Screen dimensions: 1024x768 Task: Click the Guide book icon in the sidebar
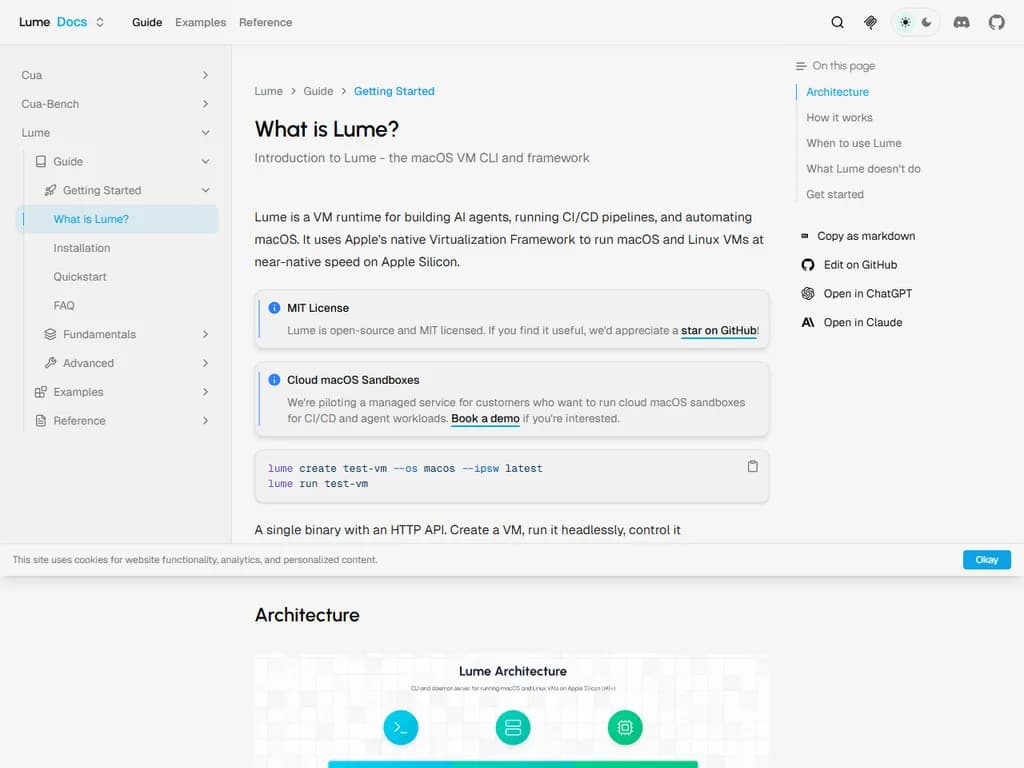point(41,161)
